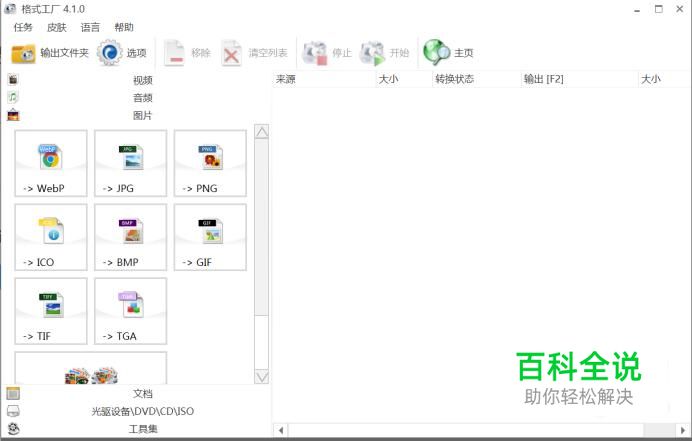
Task: Expand the 文档 document category
Action: (x=135, y=393)
